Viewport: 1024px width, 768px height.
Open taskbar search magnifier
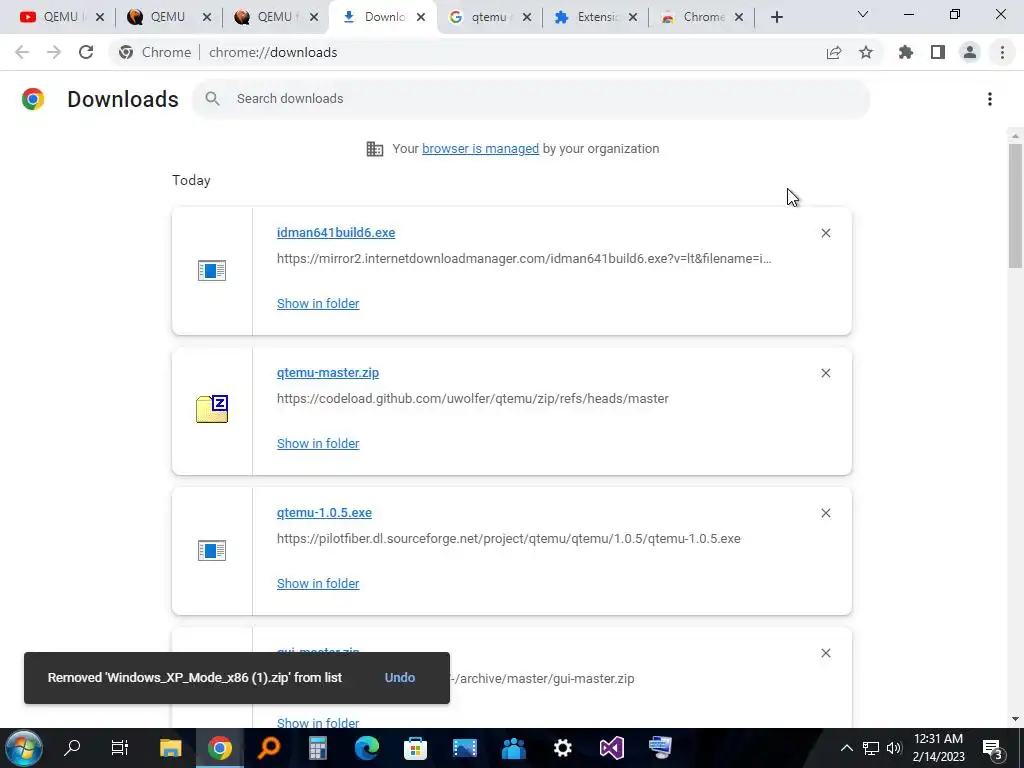click(x=72, y=748)
